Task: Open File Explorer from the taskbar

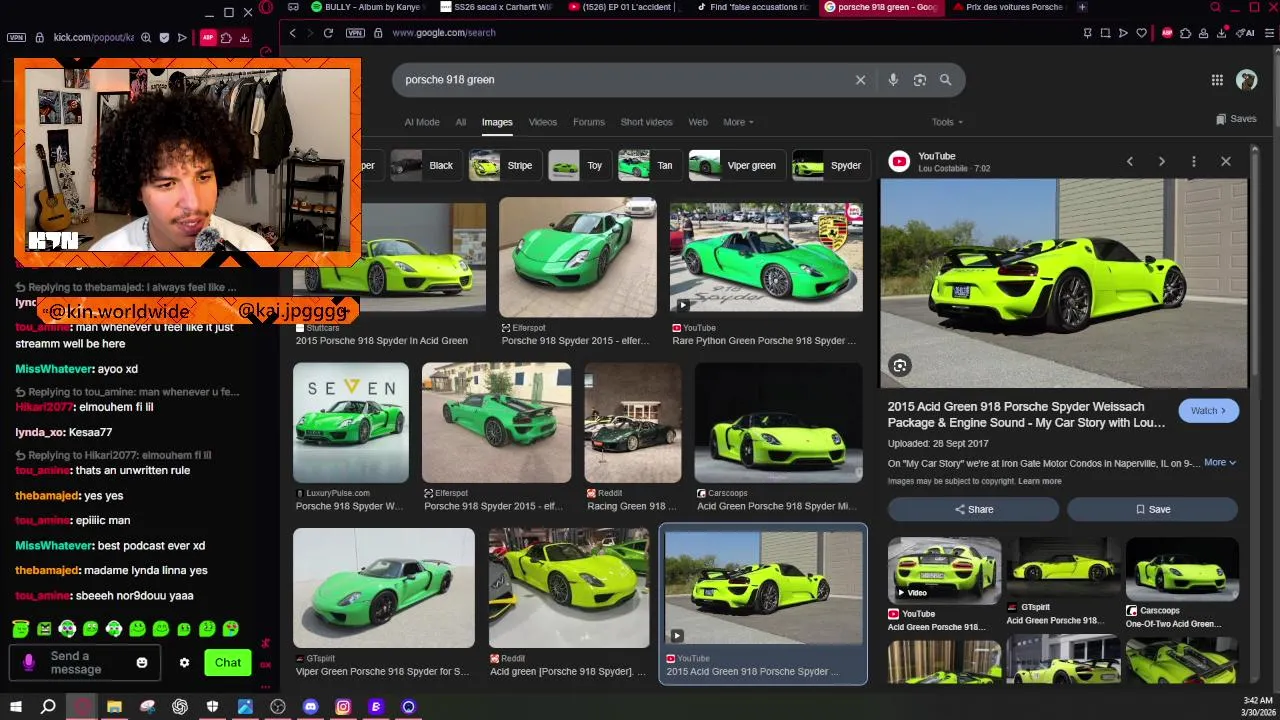Action: pyautogui.click(x=114, y=707)
